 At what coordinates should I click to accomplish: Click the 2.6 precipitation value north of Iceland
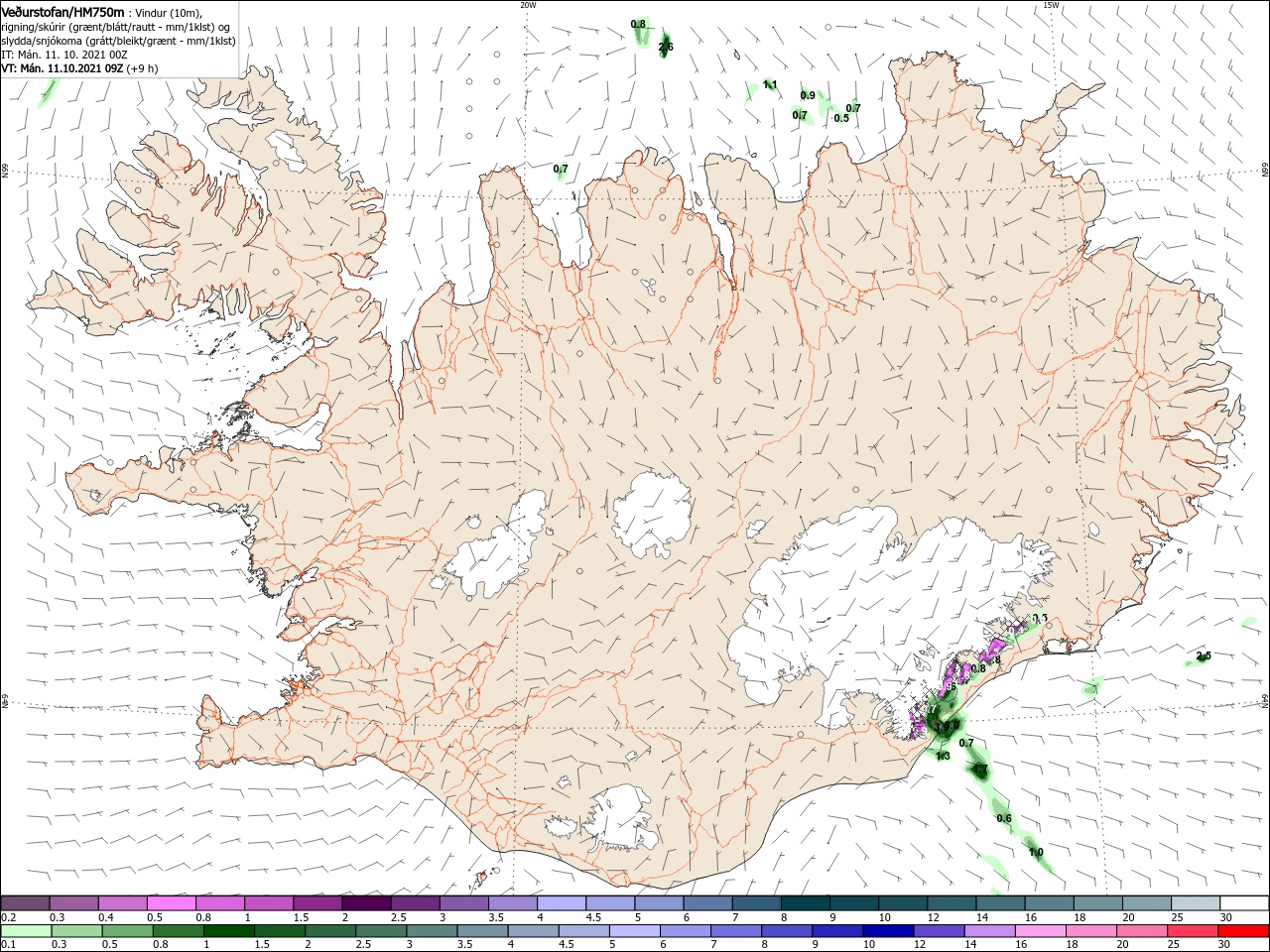666,47
